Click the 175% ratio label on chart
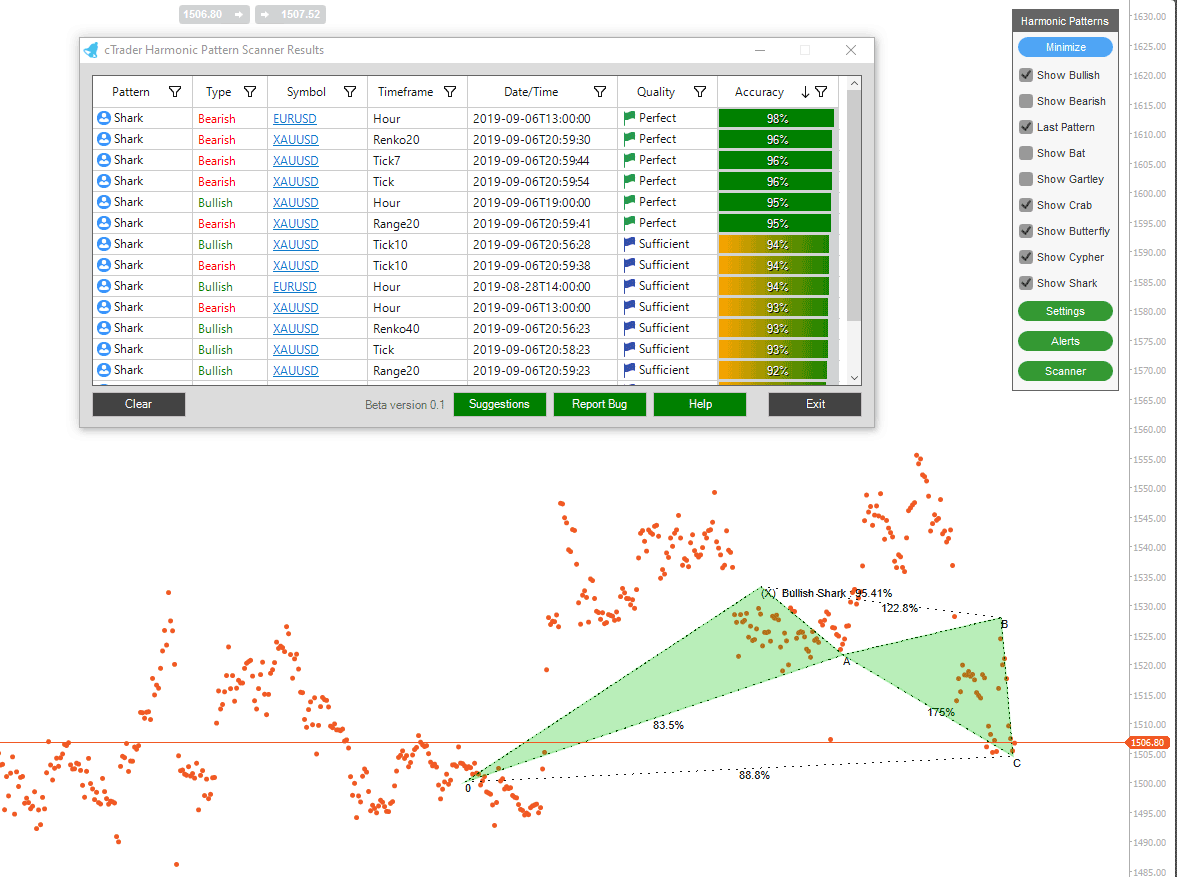Viewport: 1177px width, 877px height. (x=941, y=712)
